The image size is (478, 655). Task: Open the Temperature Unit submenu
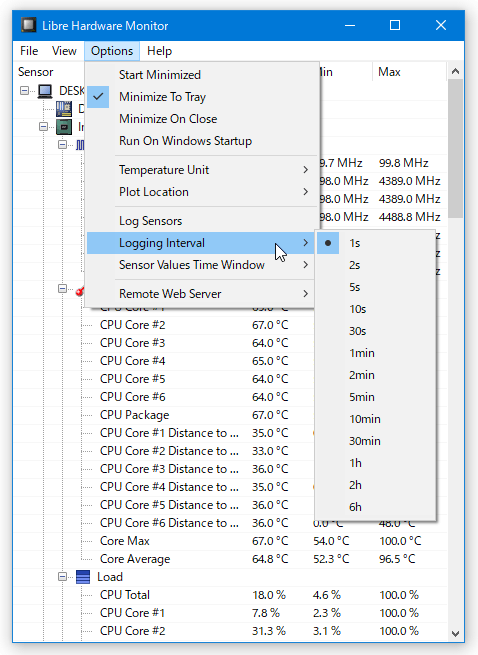click(x=201, y=170)
